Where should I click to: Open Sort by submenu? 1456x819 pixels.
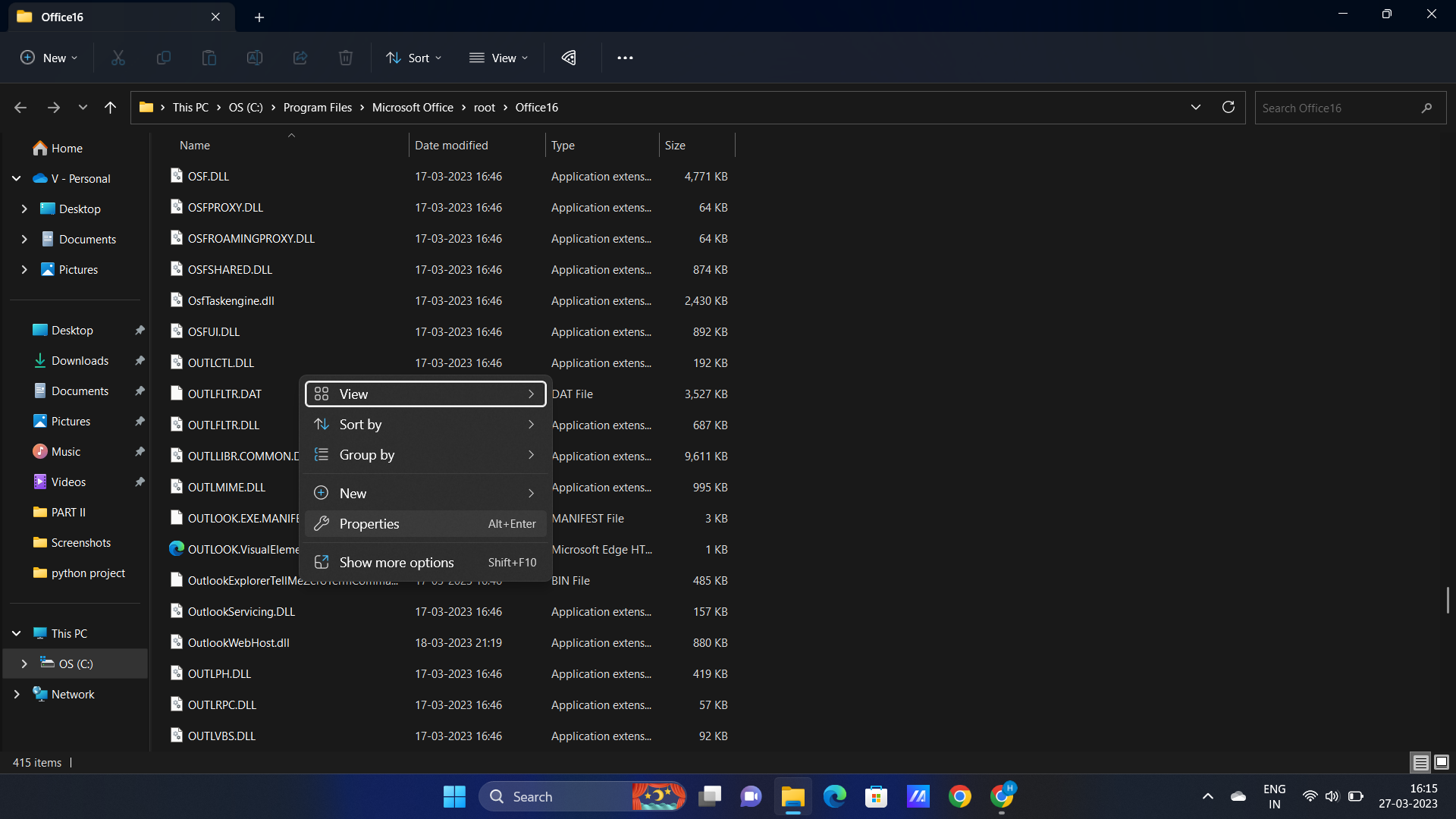tap(425, 425)
